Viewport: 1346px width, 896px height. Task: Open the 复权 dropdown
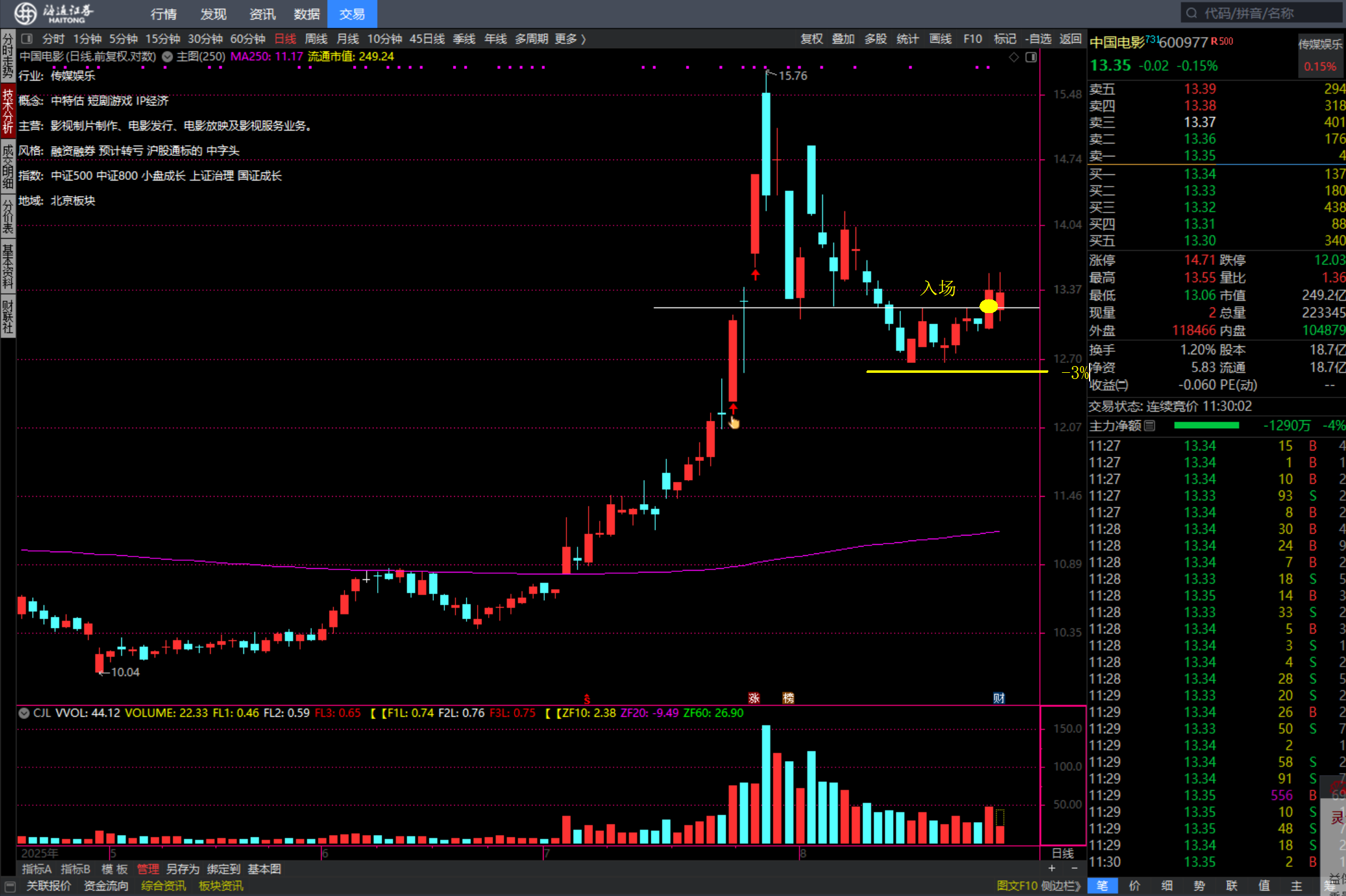pos(812,39)
